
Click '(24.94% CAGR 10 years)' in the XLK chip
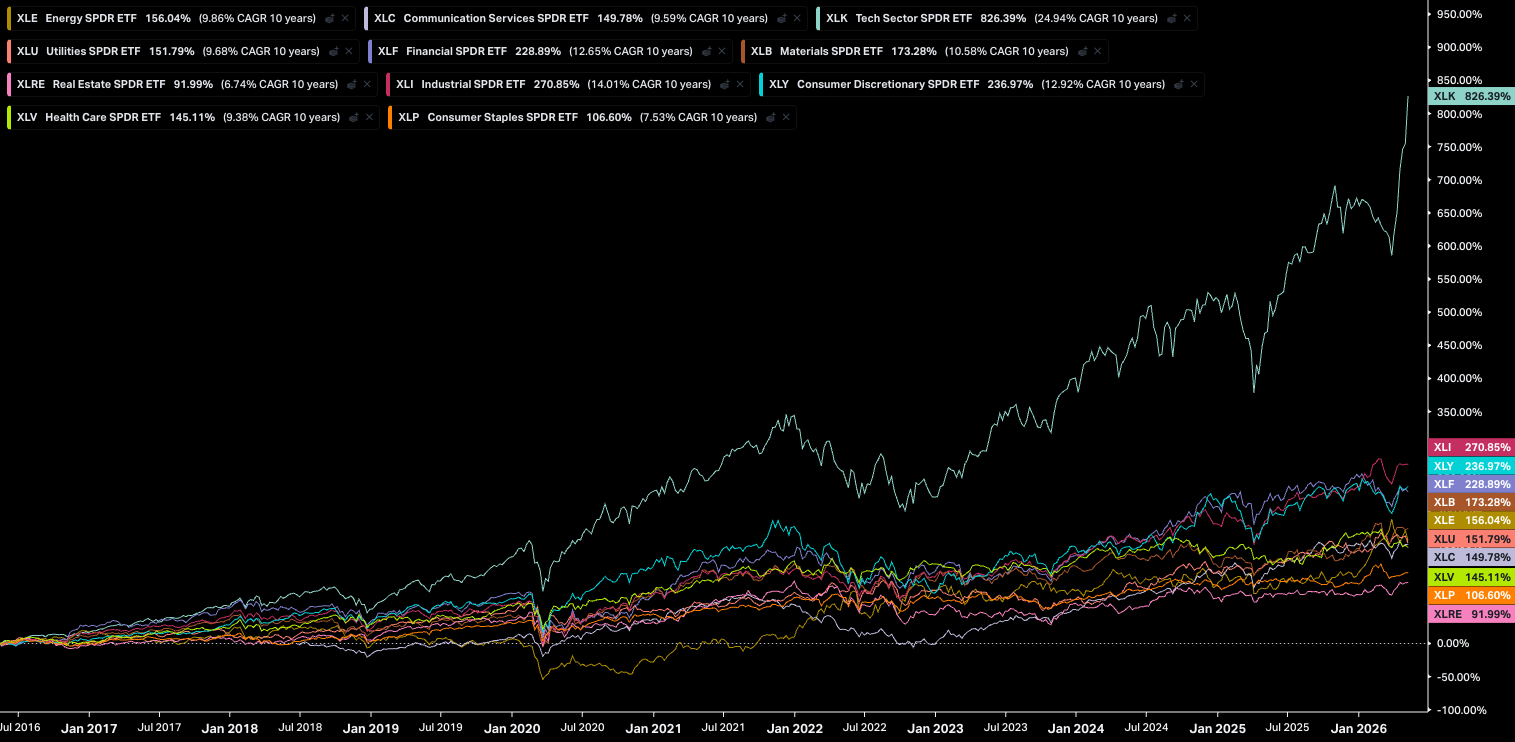click(1096, 19)
